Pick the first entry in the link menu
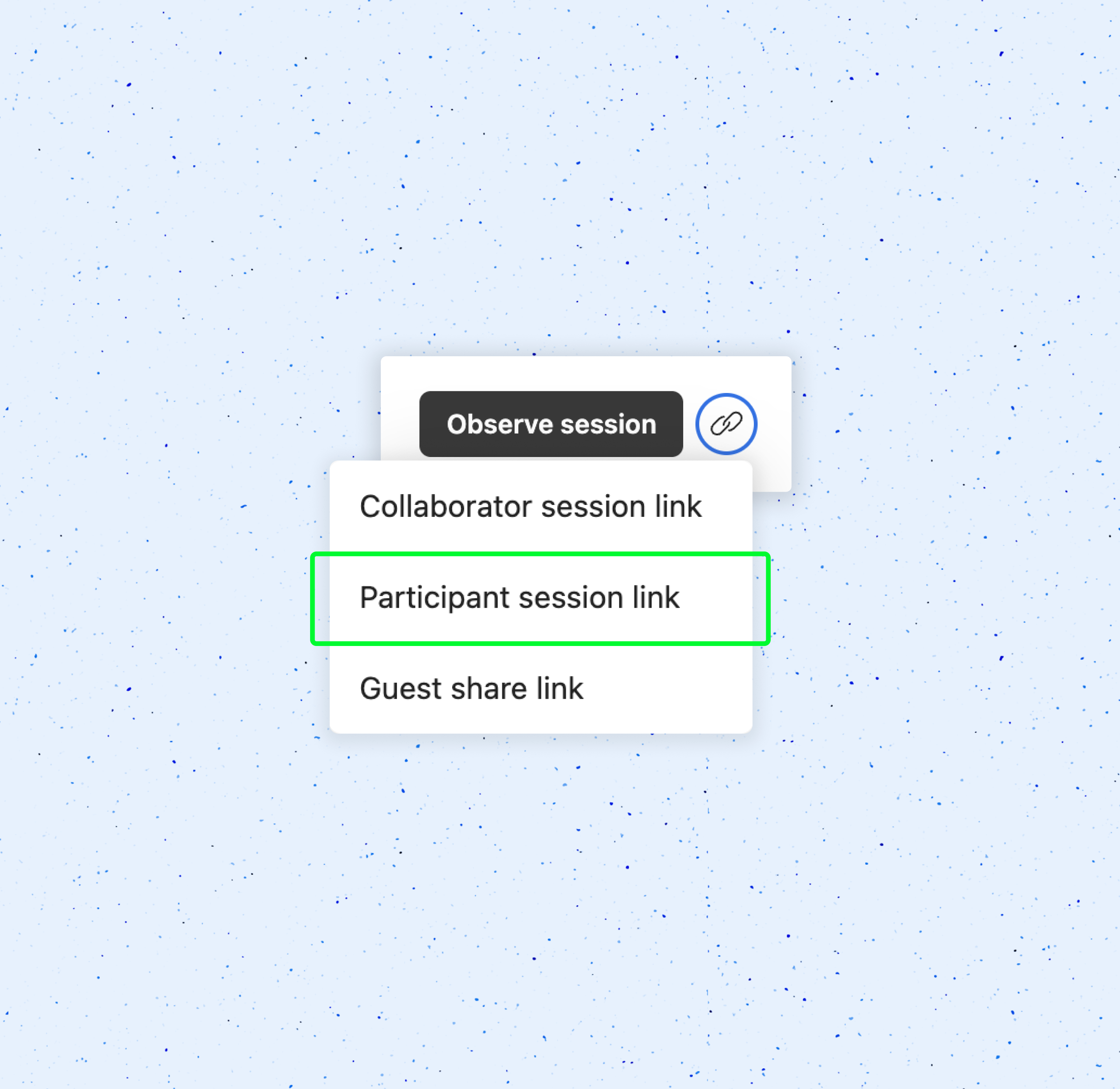 click(540, 507)
